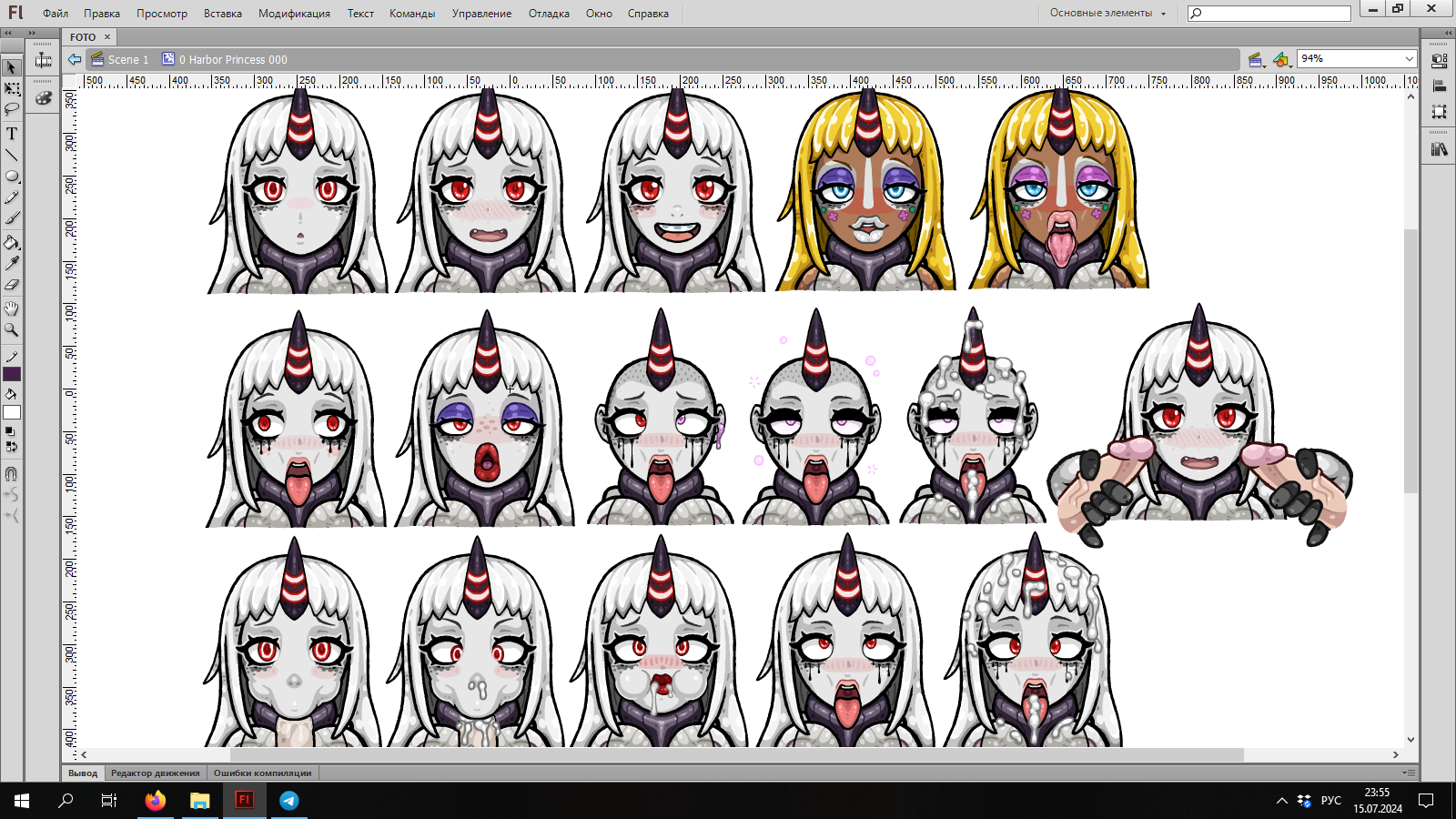1456x819 pixels.
Task: Open the Отладка menu
Action: (x=549, y=14)
